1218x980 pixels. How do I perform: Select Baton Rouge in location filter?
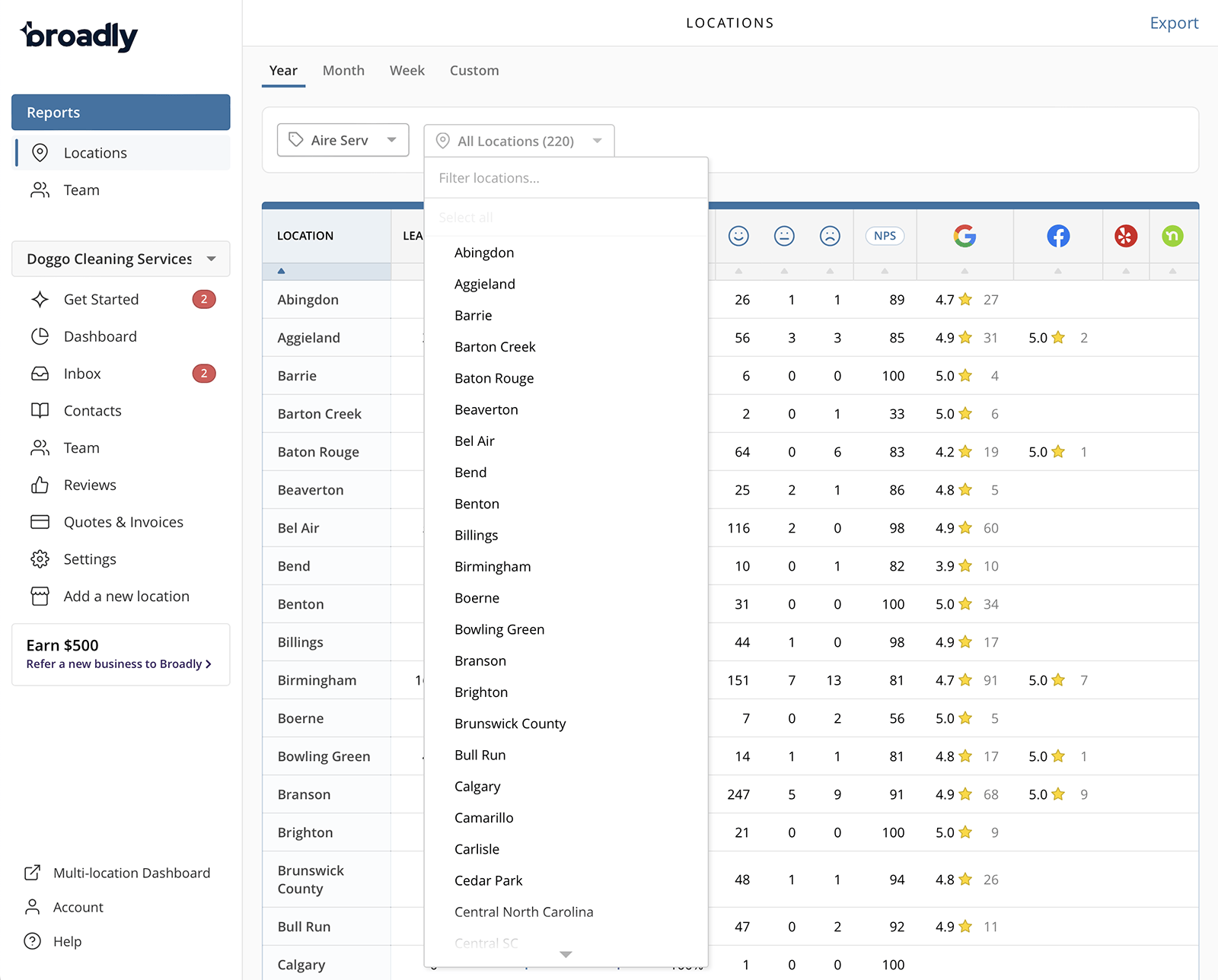(x=494, y=378)
